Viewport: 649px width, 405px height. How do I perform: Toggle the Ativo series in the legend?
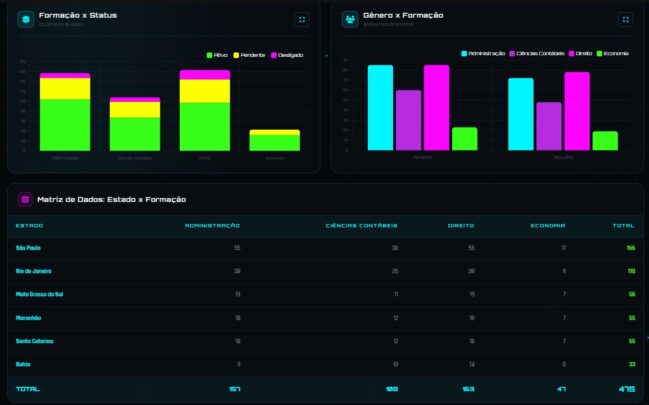pyautogui.click(x=217, y=54)
